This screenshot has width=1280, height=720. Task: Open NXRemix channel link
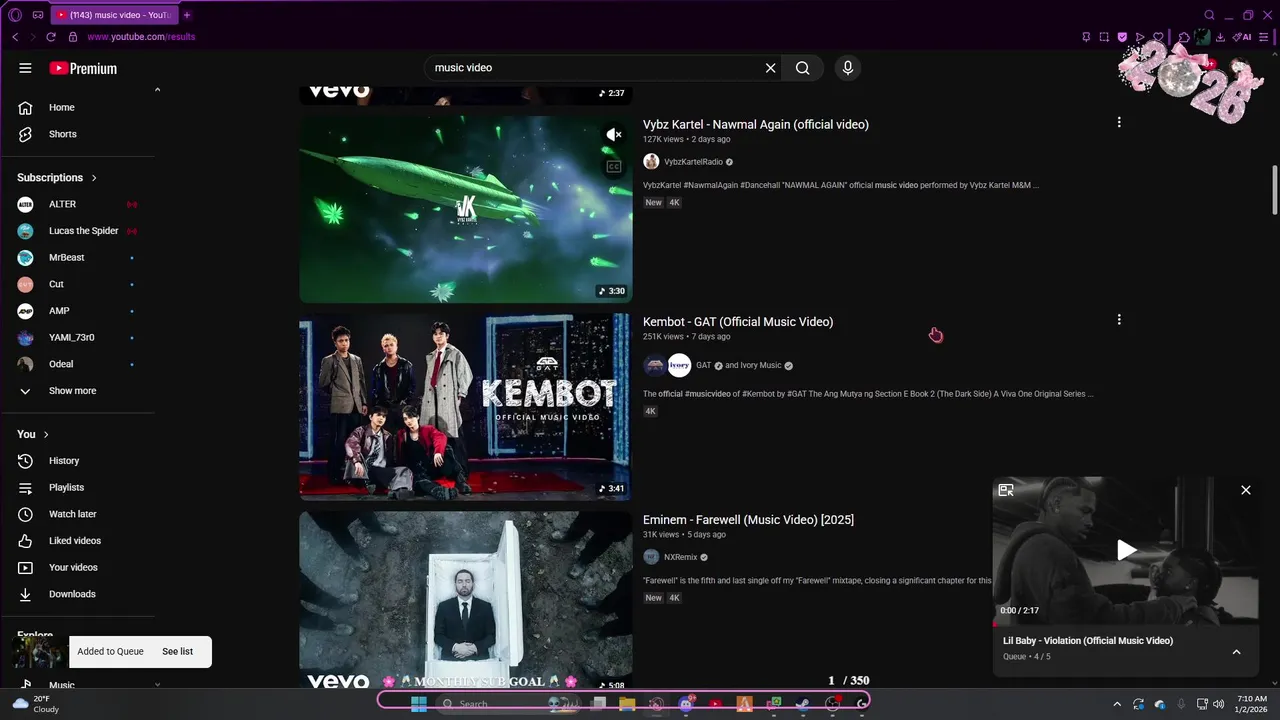tap(681, 557)
